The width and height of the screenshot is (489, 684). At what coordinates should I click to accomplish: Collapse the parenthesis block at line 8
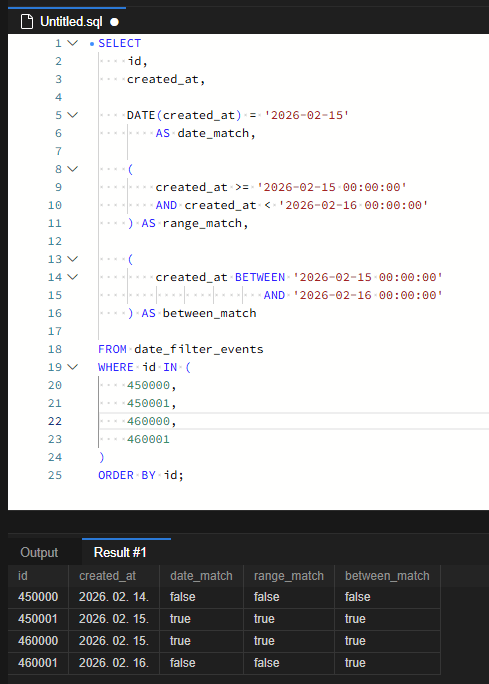tap(72, 169)
